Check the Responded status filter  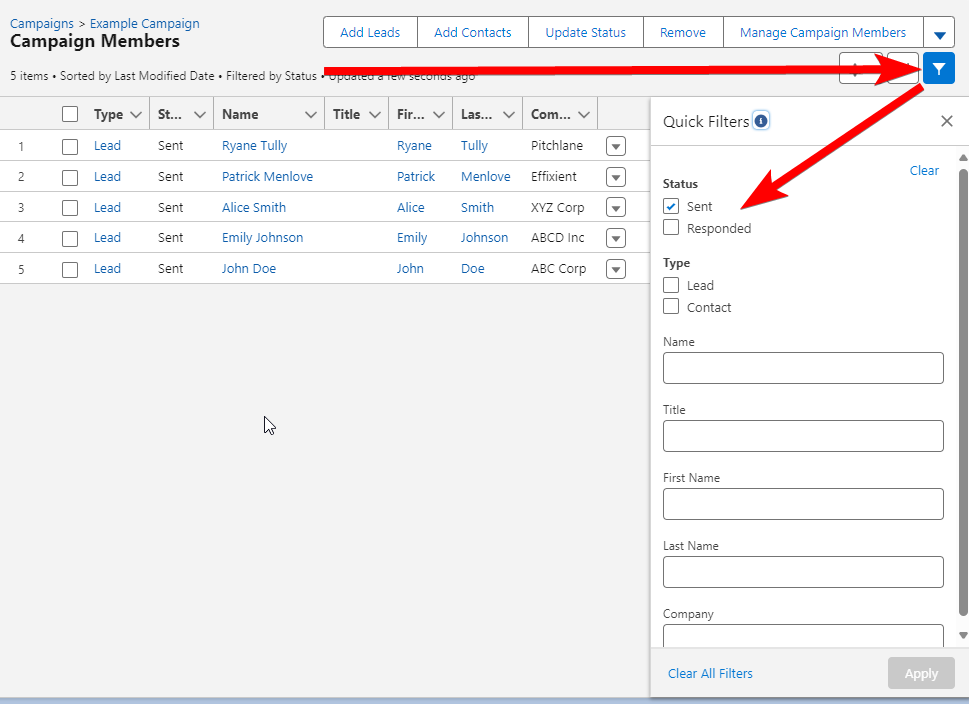671,227
